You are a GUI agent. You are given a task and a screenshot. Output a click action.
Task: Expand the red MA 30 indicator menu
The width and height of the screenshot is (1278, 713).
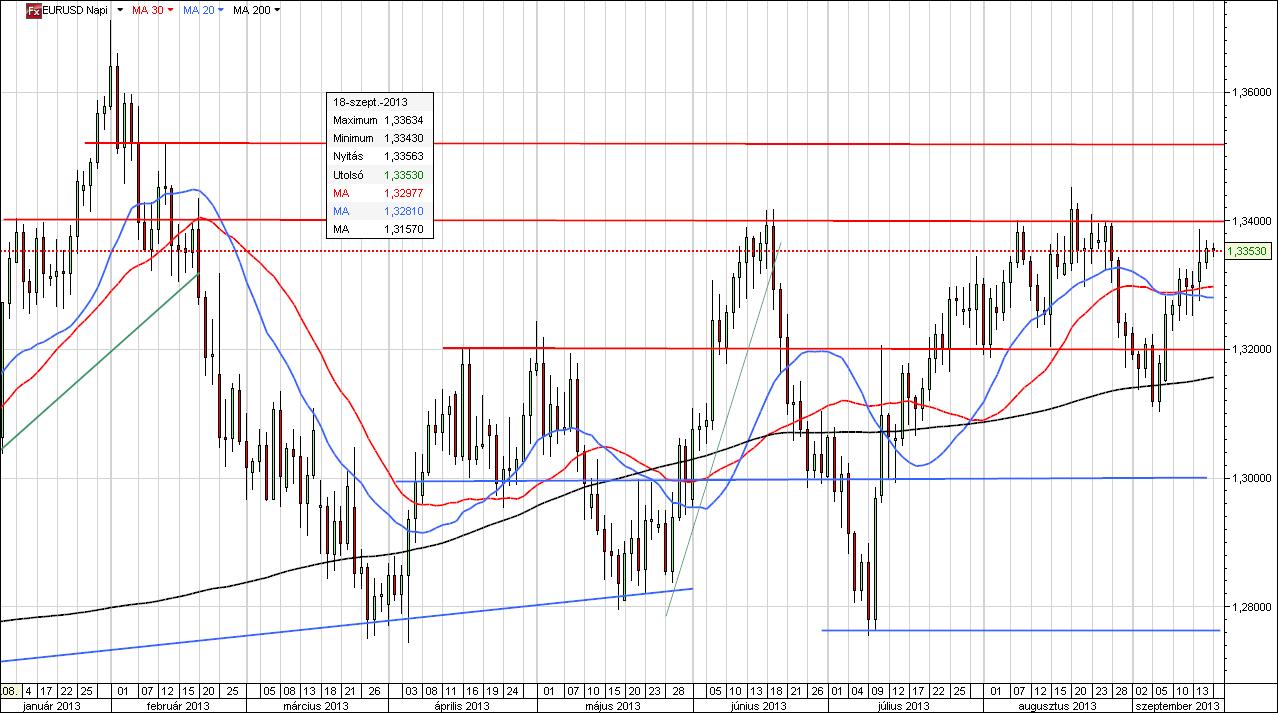[170, 10]
